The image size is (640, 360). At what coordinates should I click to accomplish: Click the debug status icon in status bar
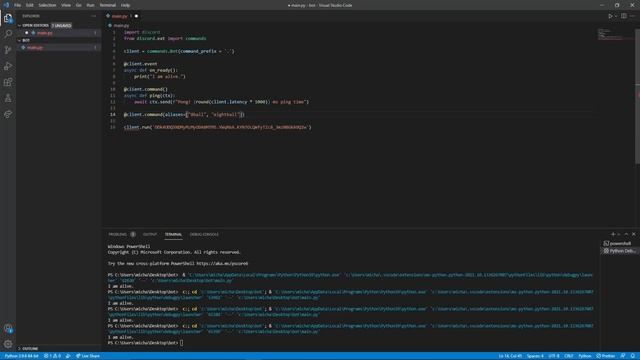pyautogui.click(x=68, y=356)
